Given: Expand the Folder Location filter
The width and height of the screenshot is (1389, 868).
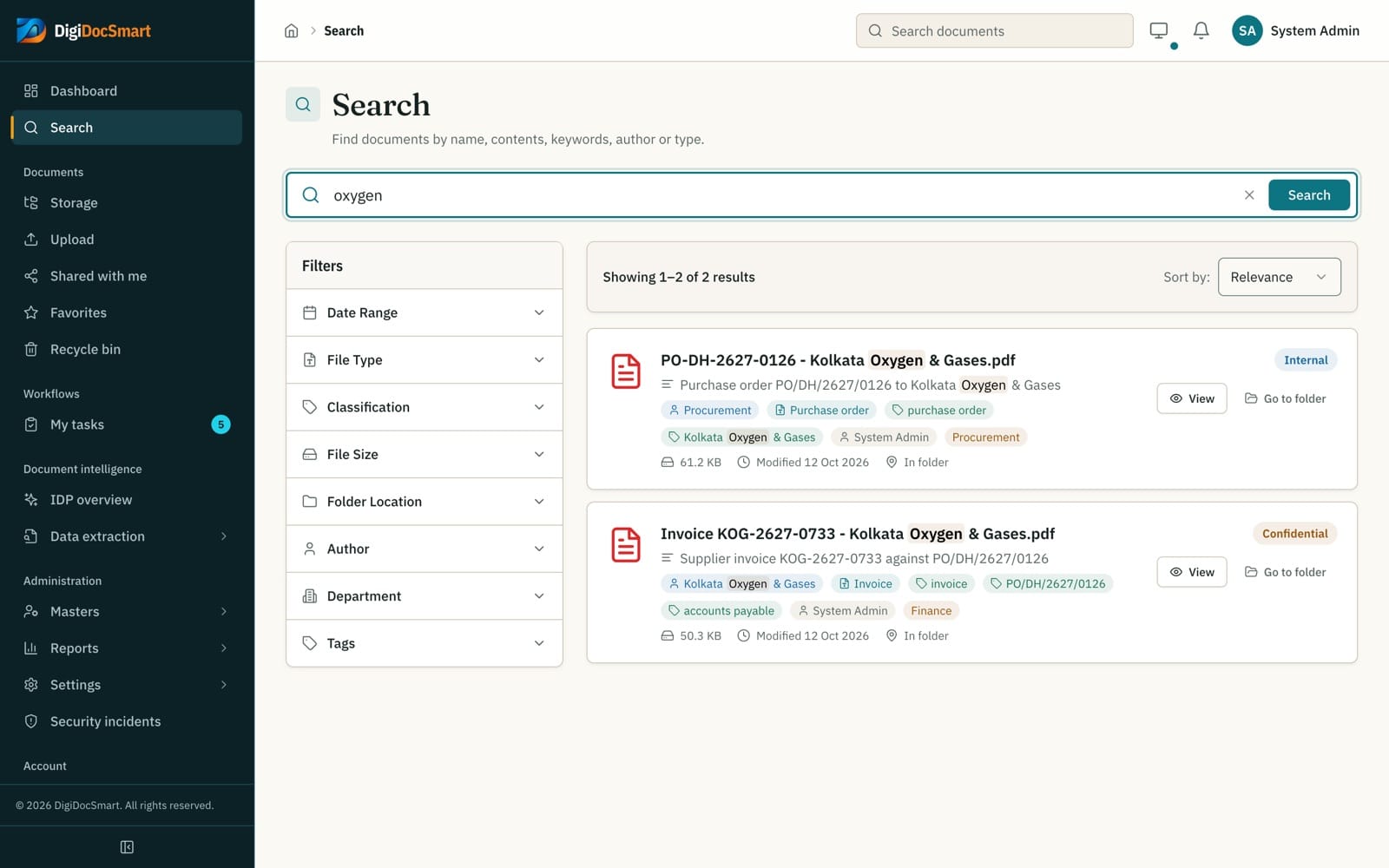Looking at the screenshot, I should [x=424, y=501].
